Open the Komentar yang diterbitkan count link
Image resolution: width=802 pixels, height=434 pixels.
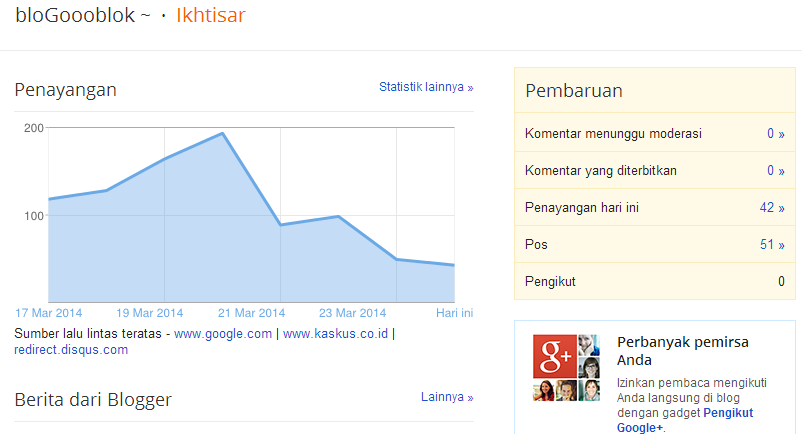pos(775,171)
